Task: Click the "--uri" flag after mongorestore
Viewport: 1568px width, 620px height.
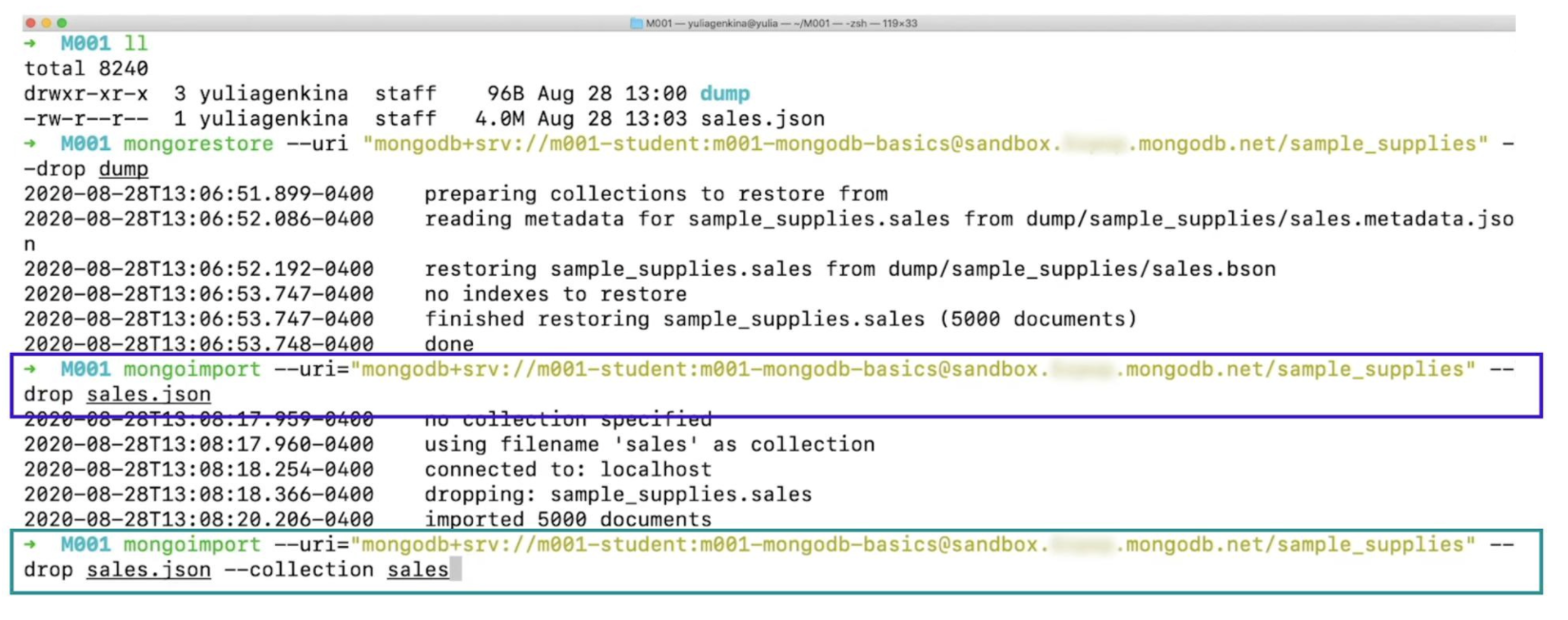Action: (317, 144)
